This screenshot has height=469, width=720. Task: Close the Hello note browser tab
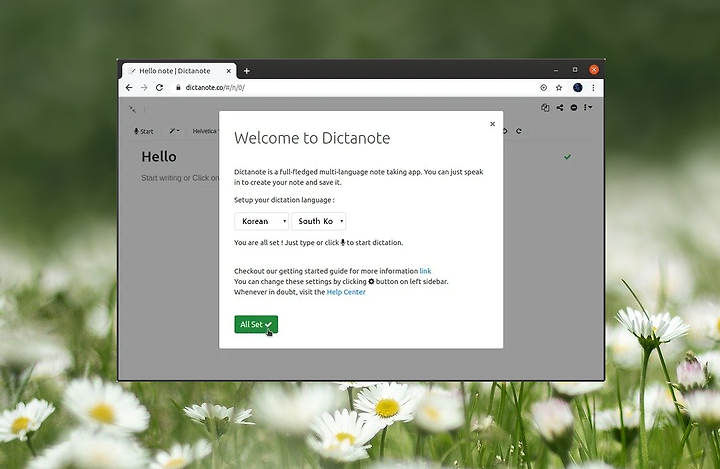click(x=229, y=71)
